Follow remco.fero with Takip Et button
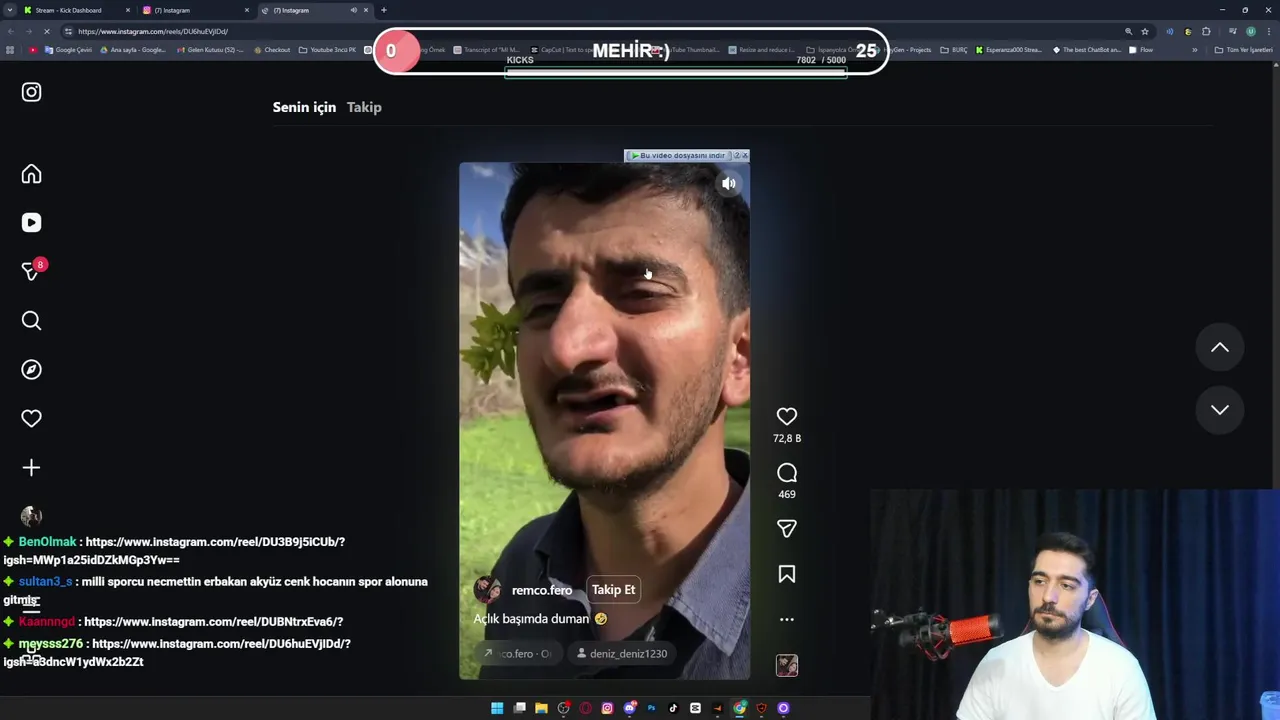 click(613, 590)
